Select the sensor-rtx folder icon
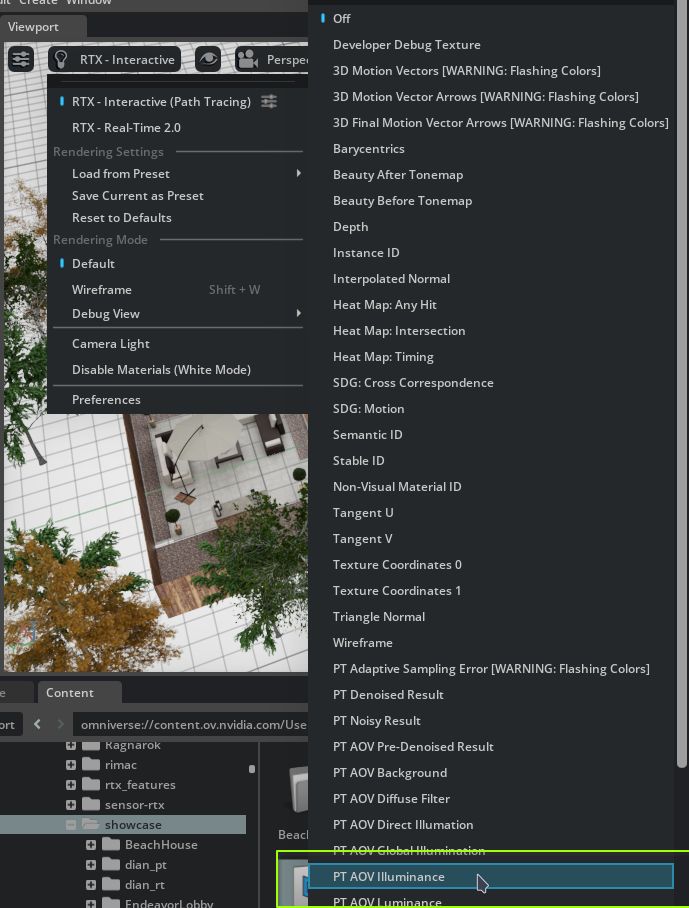Screen dimensions: 689x908 (x=91, y=804)
